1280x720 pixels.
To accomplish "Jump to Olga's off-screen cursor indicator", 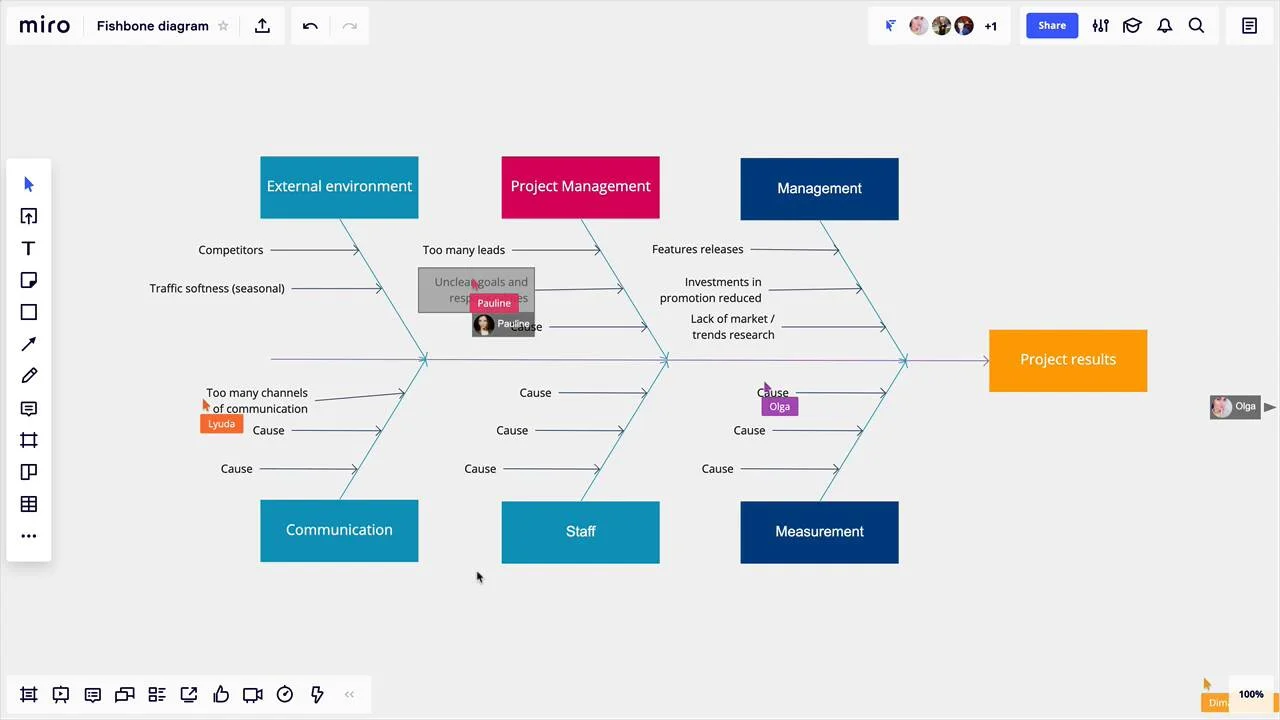I will pos(1243,407).
